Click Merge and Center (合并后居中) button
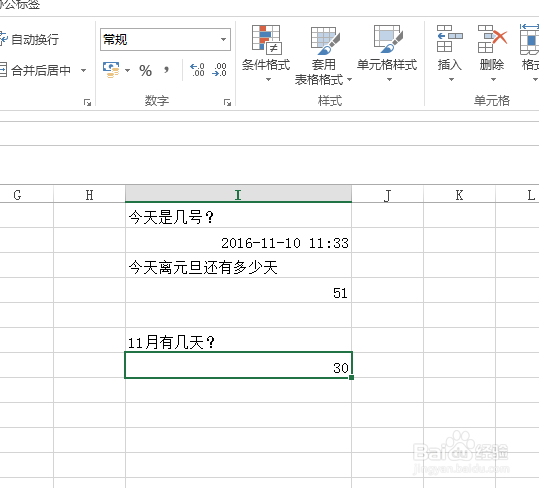This screenshot has width=539, height=488. click(36, 70)
